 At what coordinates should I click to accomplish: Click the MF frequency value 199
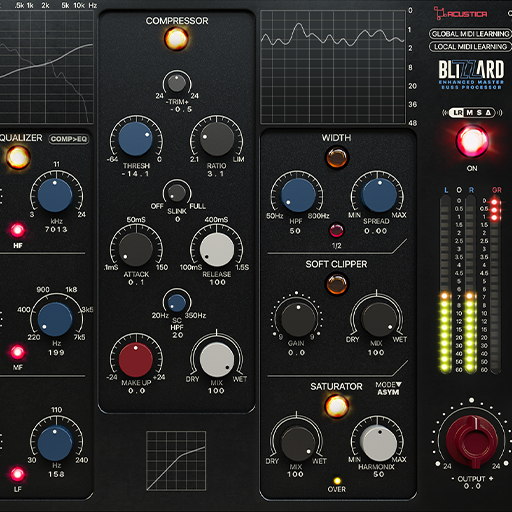(56, 352)
